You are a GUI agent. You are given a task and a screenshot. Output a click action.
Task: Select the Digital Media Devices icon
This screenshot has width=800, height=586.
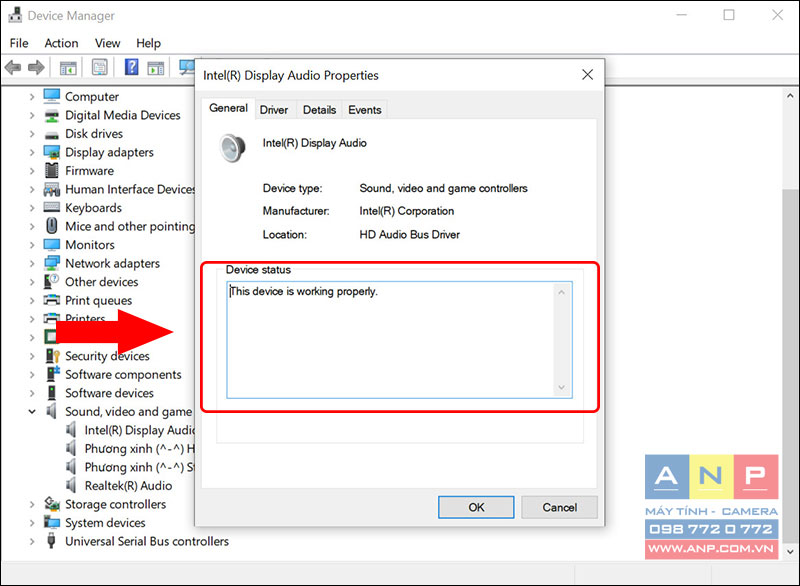pyautogui.click(x=52, y=116)
